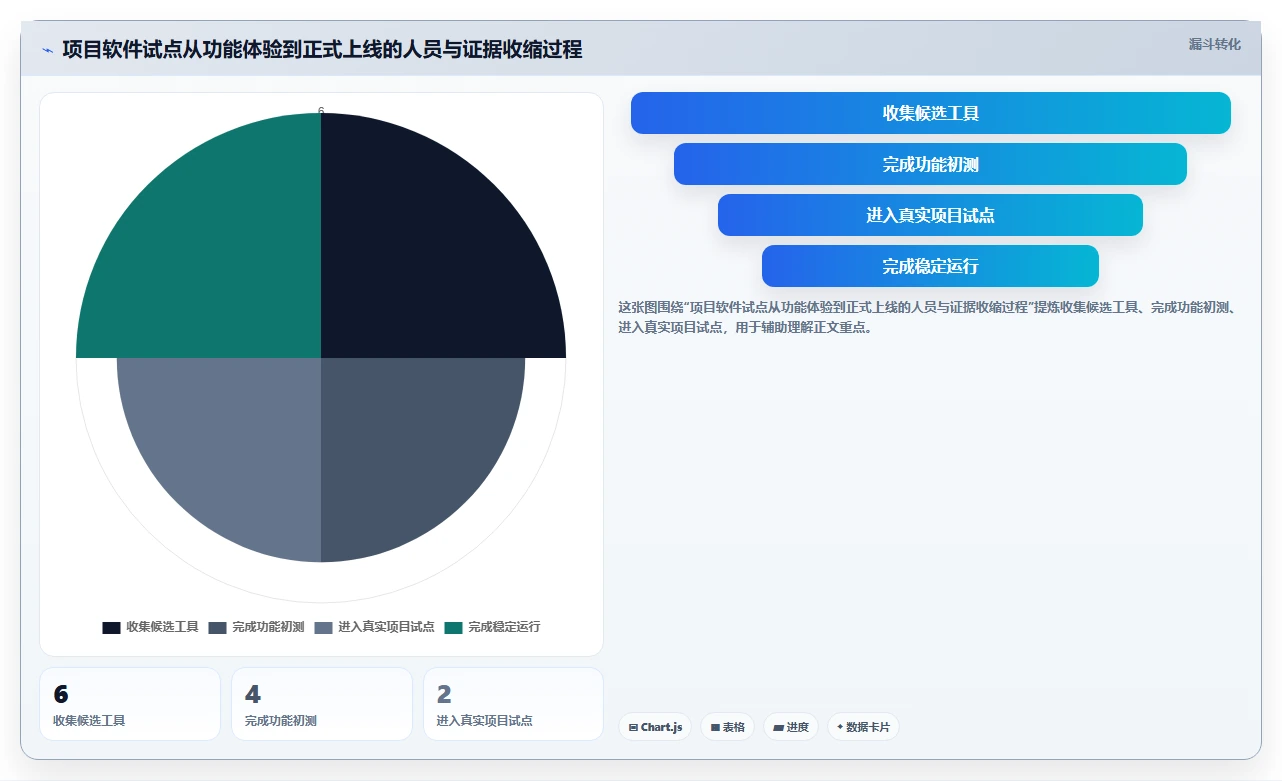The height and width of the screenshot is (781, 1282).
Task: Click the black 收集候选工具 legend swatch
Action: [111, 628]
